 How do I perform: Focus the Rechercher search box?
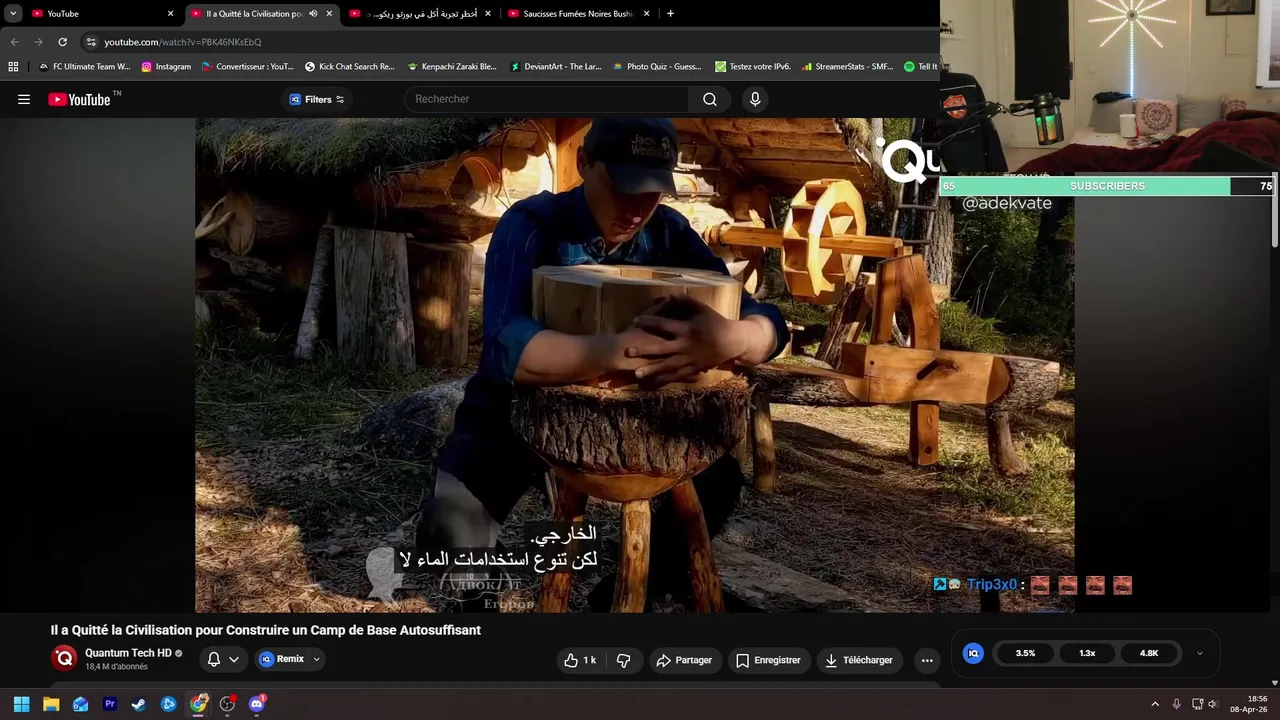[547, 99]
